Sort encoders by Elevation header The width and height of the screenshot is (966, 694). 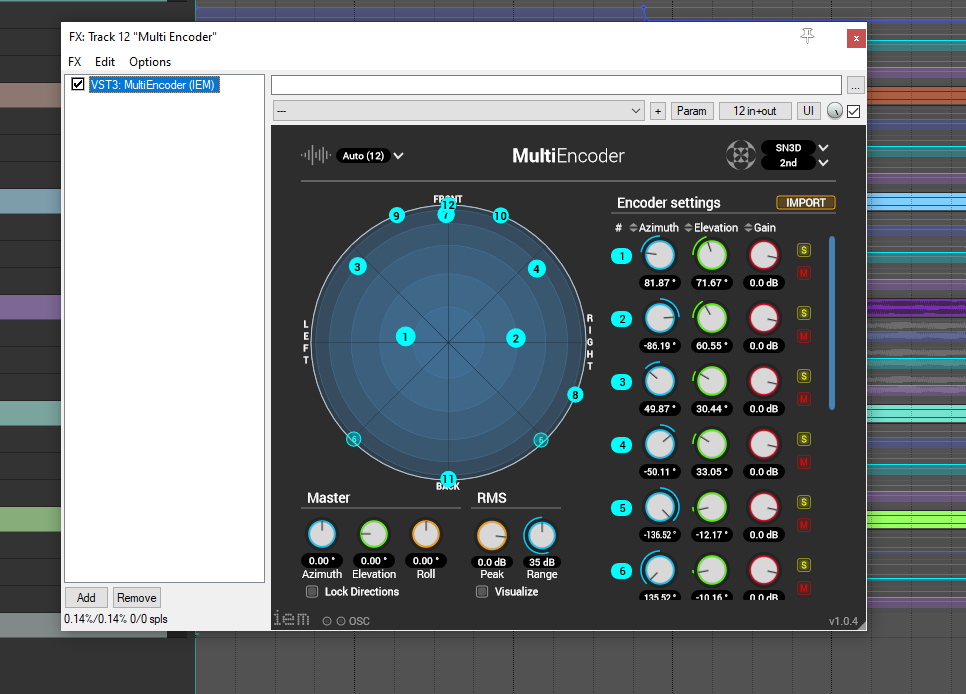coord(711,227)
